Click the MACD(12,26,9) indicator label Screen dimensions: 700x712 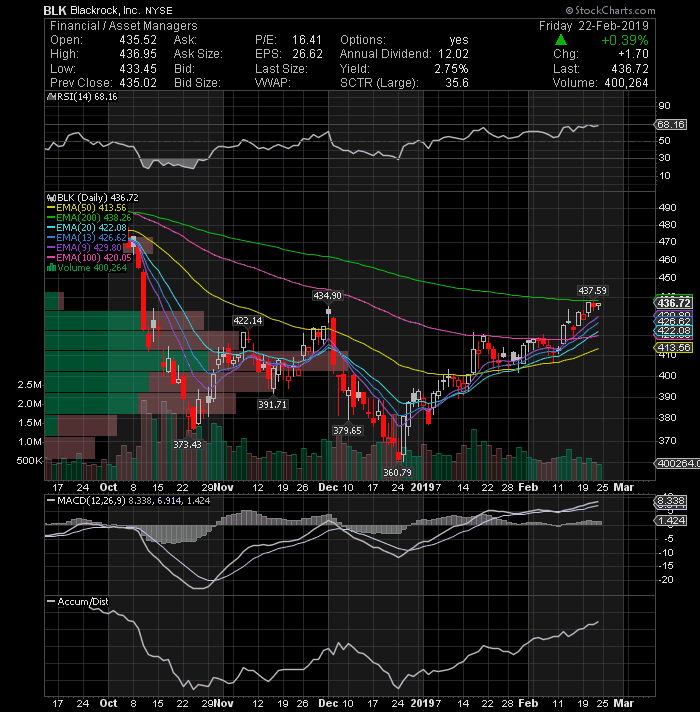pyautogui.click(x=91, y=501)
